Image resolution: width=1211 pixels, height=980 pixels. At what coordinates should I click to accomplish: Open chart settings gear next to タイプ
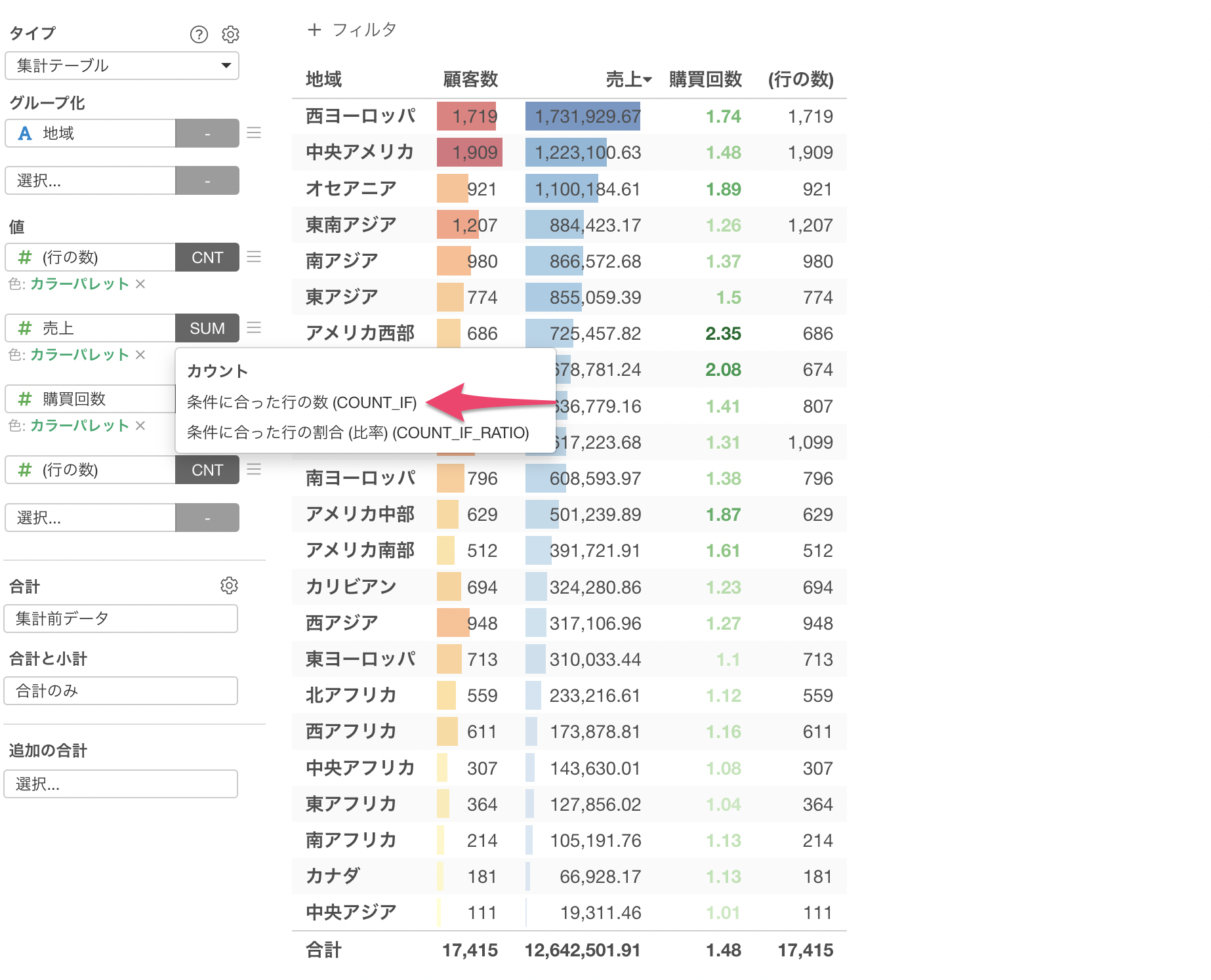coord(230,34)
